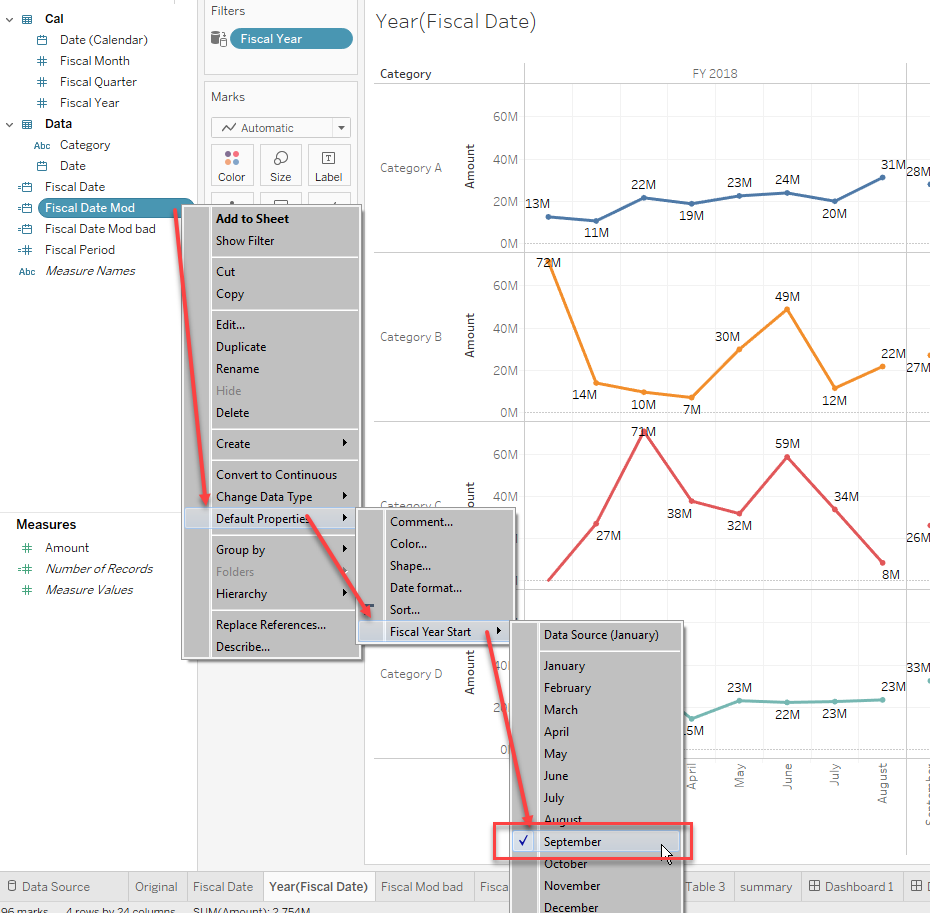Click the 49M data point on Category B
930x913 pixels.
click(x=785, y=310)
